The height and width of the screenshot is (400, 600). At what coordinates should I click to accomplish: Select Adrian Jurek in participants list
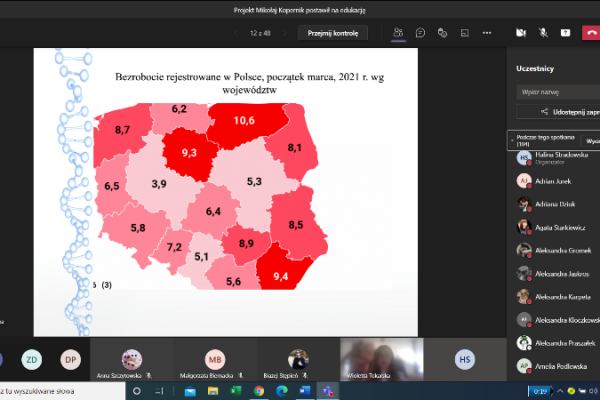[x=553, y=181]
